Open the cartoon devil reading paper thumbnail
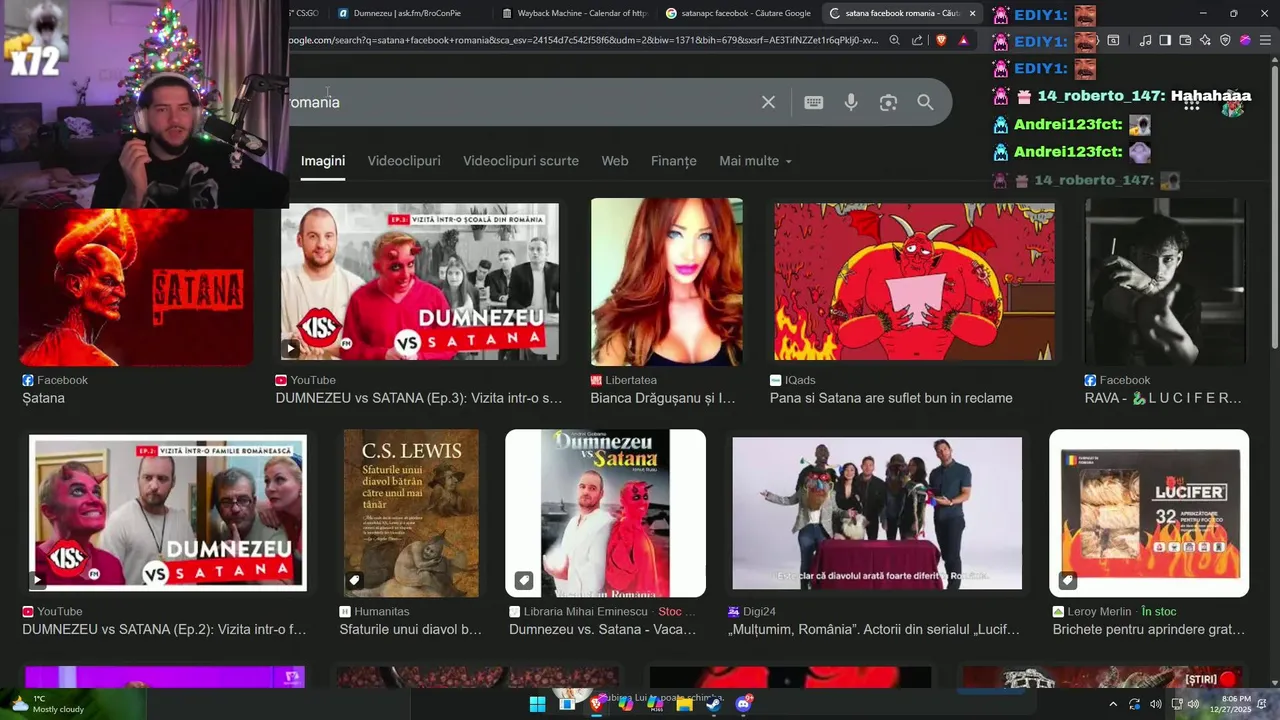This screenshot has height=720, width=1280. click(914, 282)
